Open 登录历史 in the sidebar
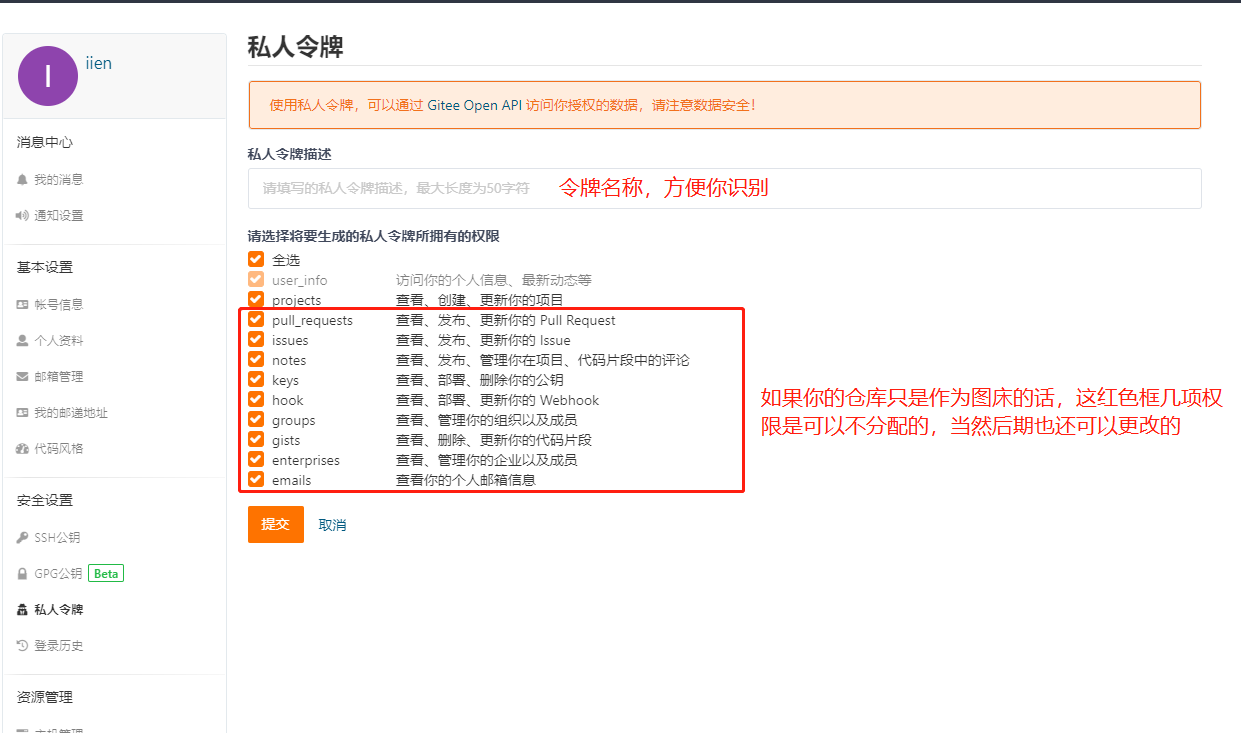The width and height of the screenshot is (1241, 733). 58,646
